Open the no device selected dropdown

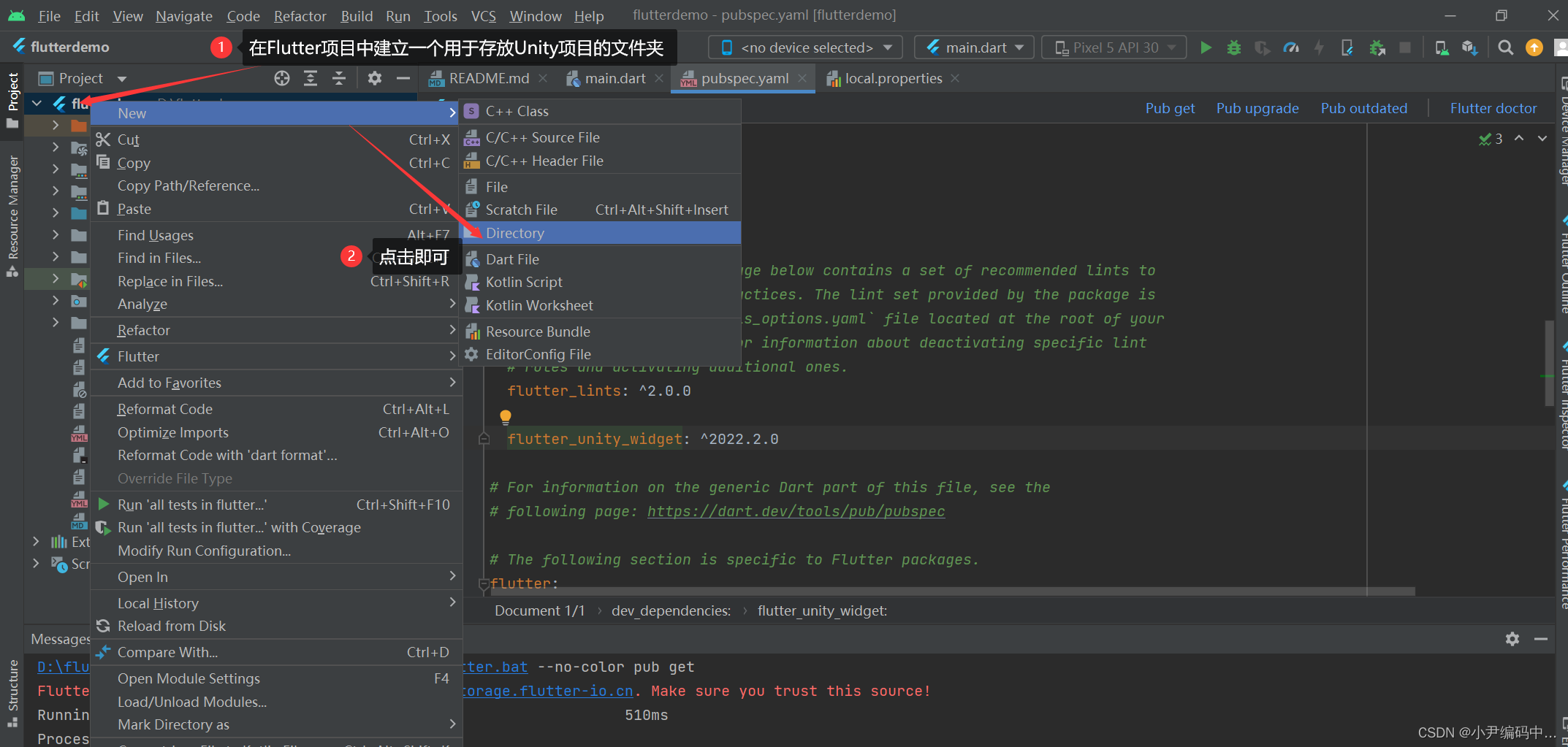click(805, 47)
